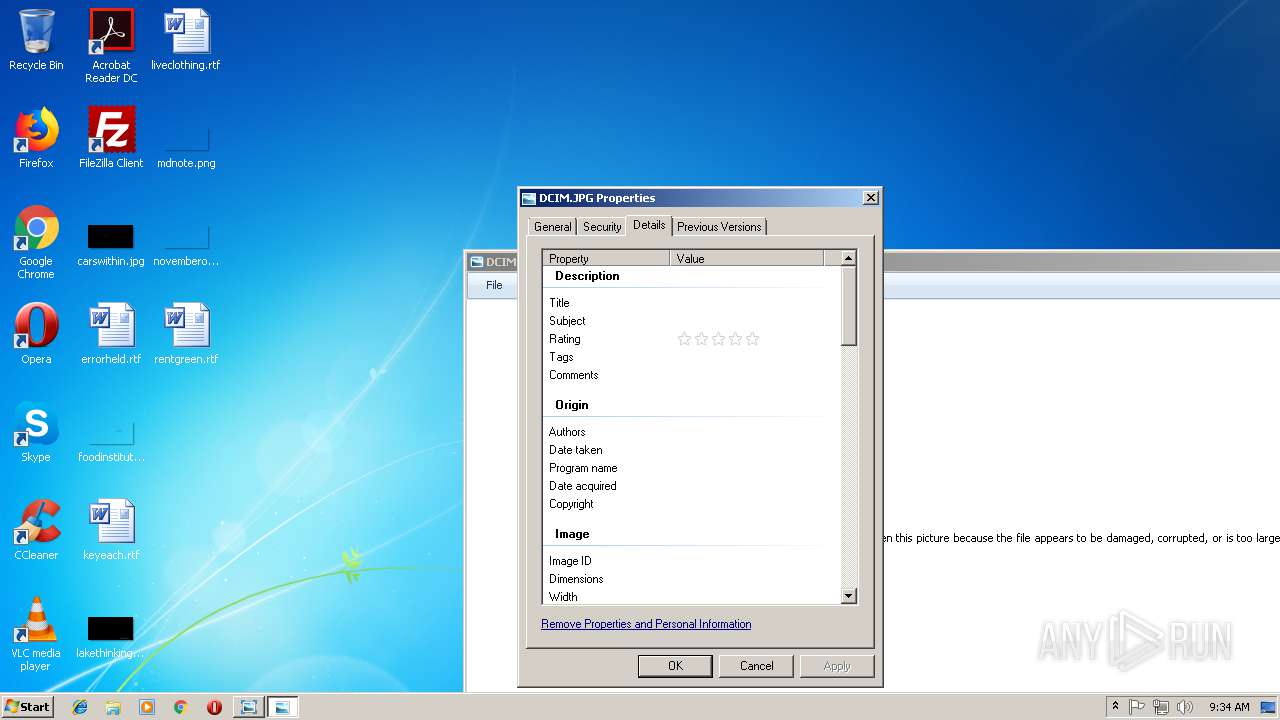
Task: Select the Skype desktop shortcut
Action: pos(36,432)
